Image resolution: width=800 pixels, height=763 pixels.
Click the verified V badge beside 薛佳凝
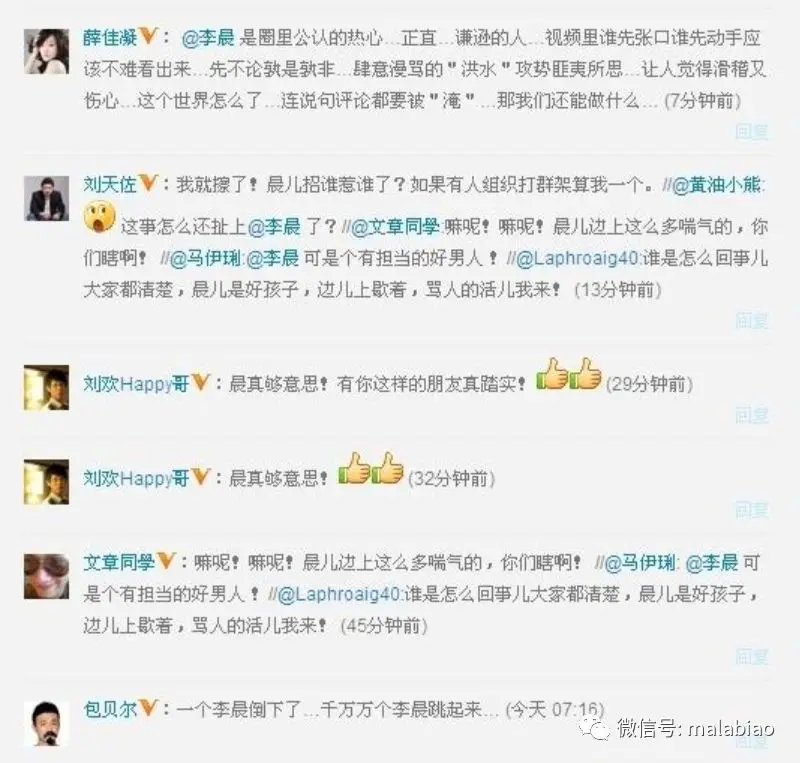click(148, 36)
